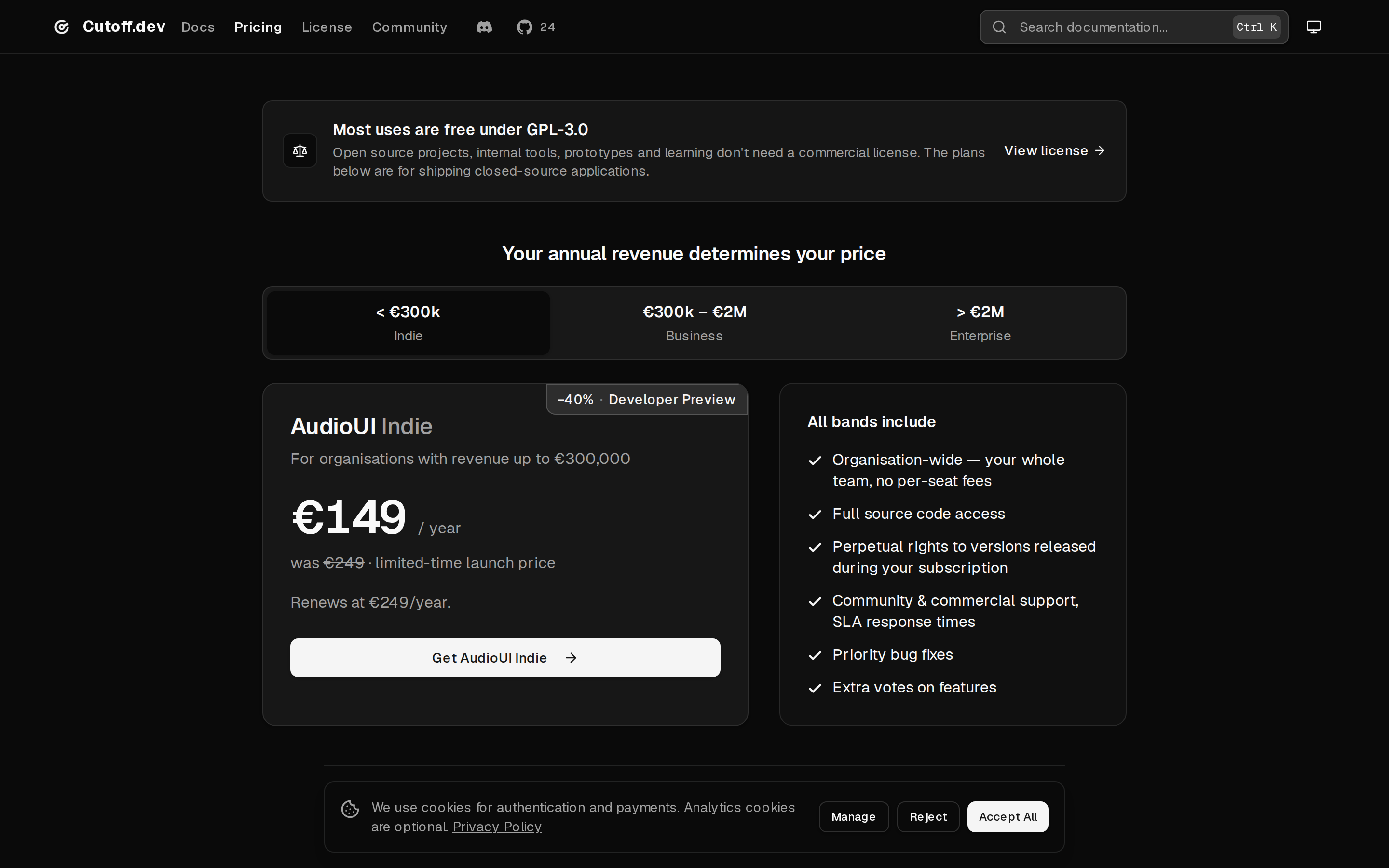This screenshot has height=868, width=1389.
Task: Click 'Extra votes on features' item
Action: [x=914, y=687]
